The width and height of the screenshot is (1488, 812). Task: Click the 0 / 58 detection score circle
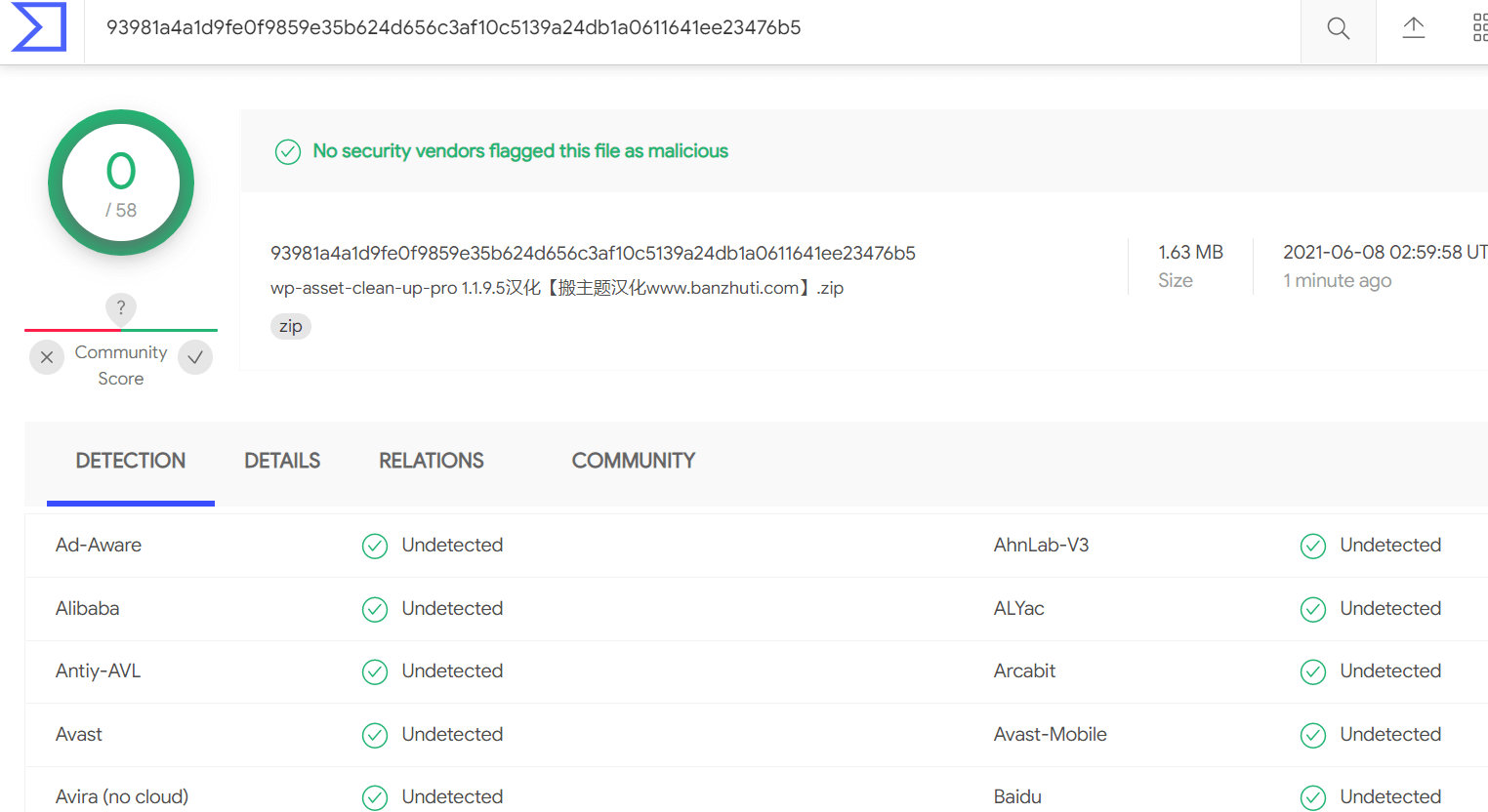[121, 183]
